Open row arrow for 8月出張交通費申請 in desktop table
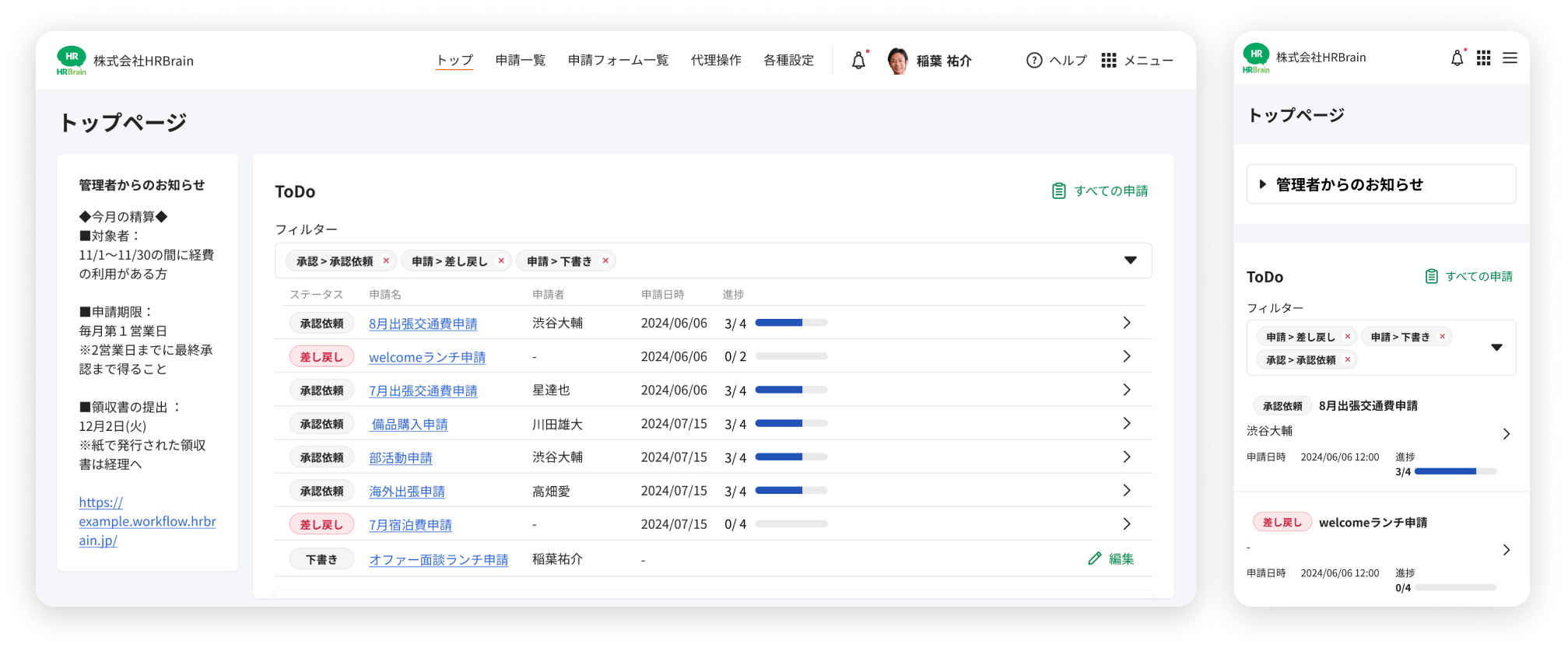Screen dimensions: 1568x651 coord(1126,323)
